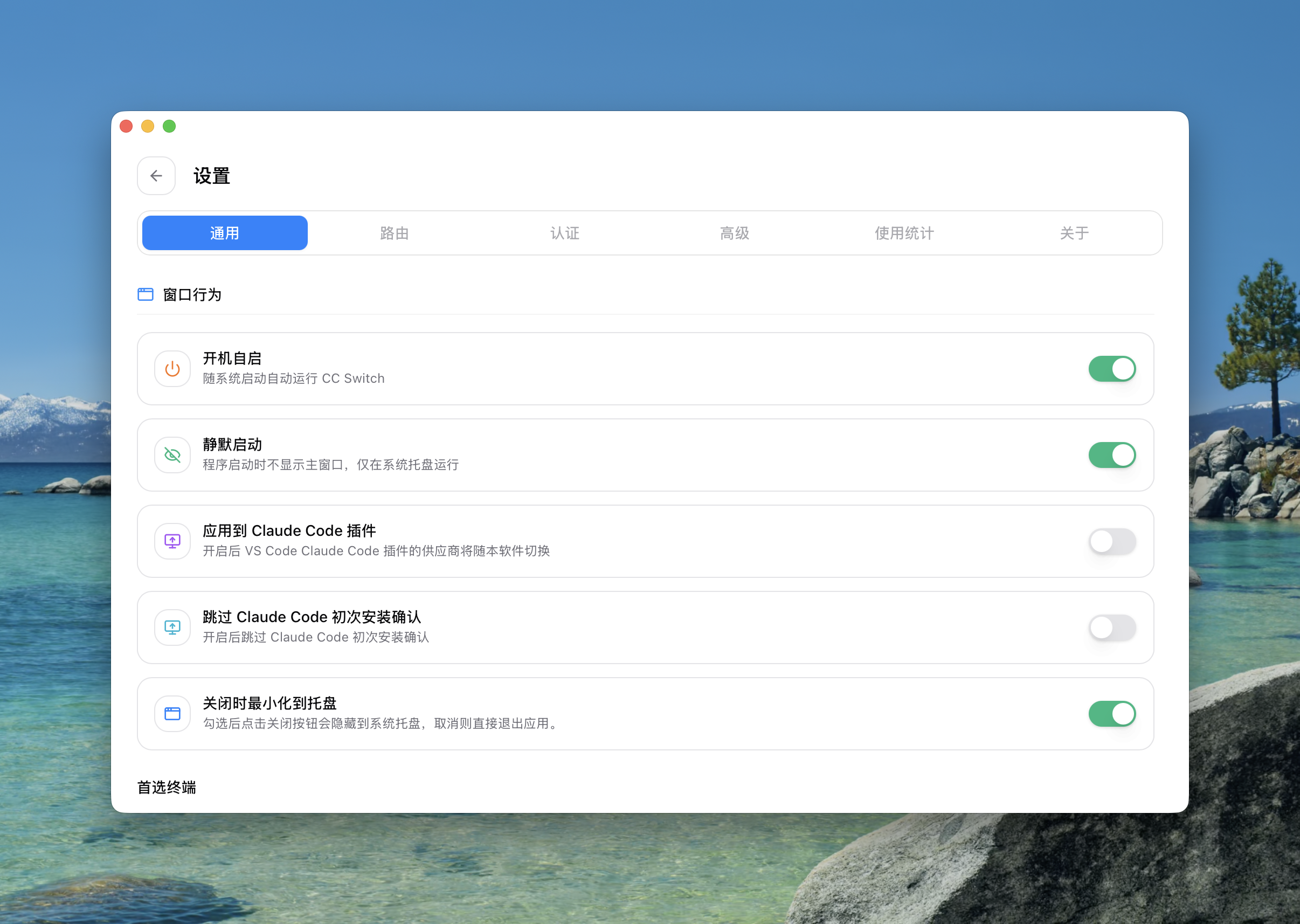1300x924 pixels.
Task: Go to the 关于 tab
Action: [x=1074, y=233]
